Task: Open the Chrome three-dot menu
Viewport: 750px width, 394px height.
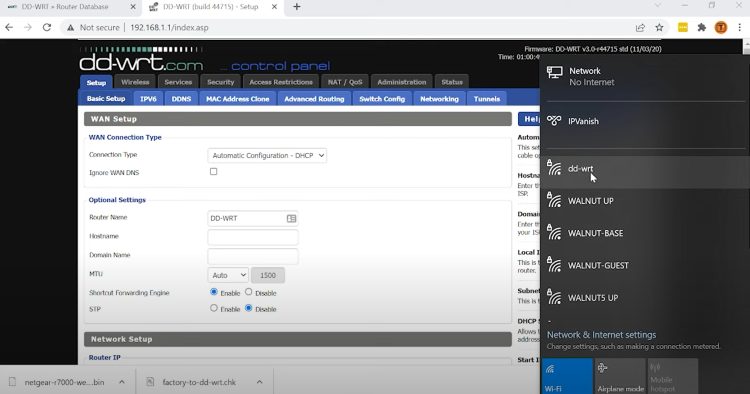Action: click(739, 27)
